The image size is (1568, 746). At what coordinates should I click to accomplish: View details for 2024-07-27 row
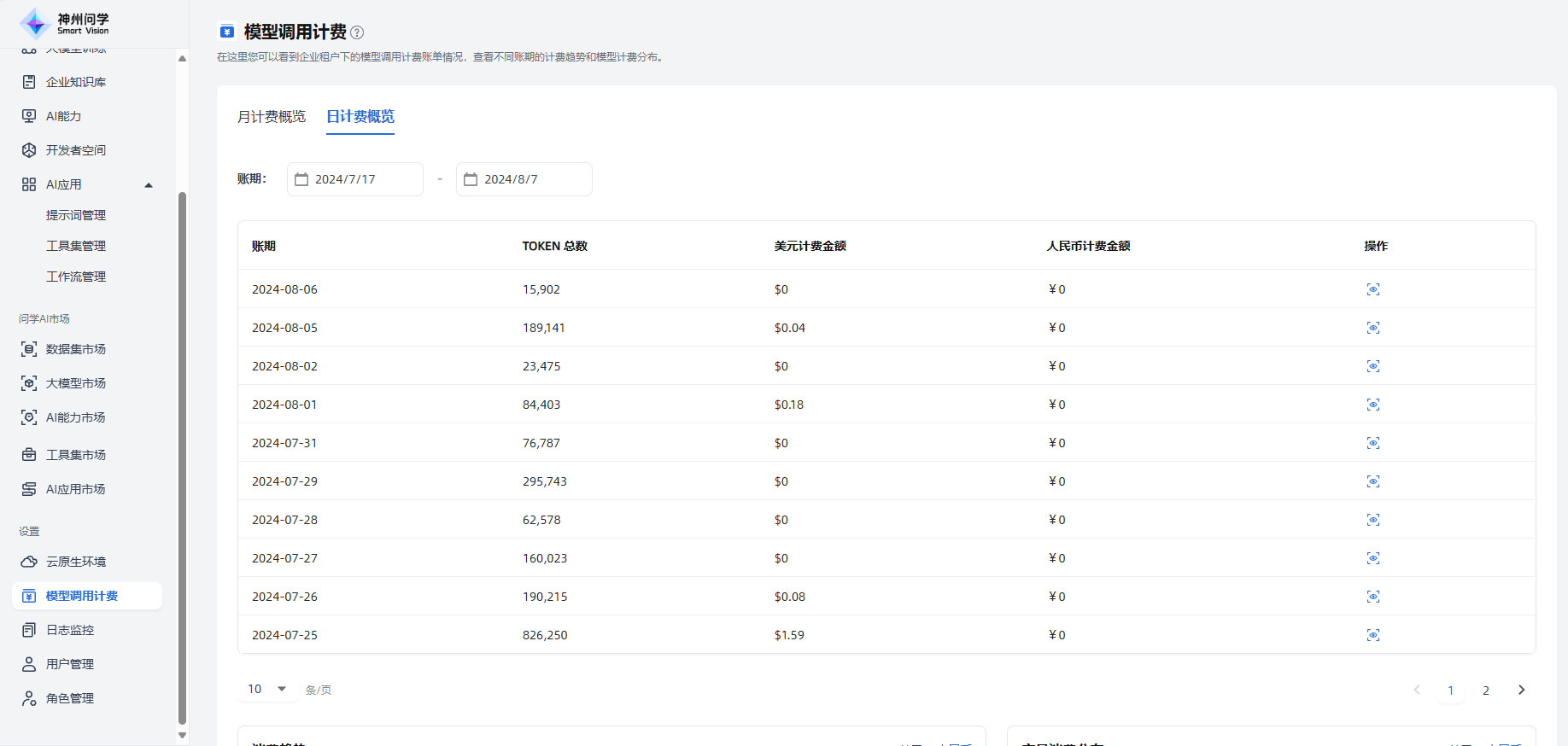click(x=1373, y=558)
